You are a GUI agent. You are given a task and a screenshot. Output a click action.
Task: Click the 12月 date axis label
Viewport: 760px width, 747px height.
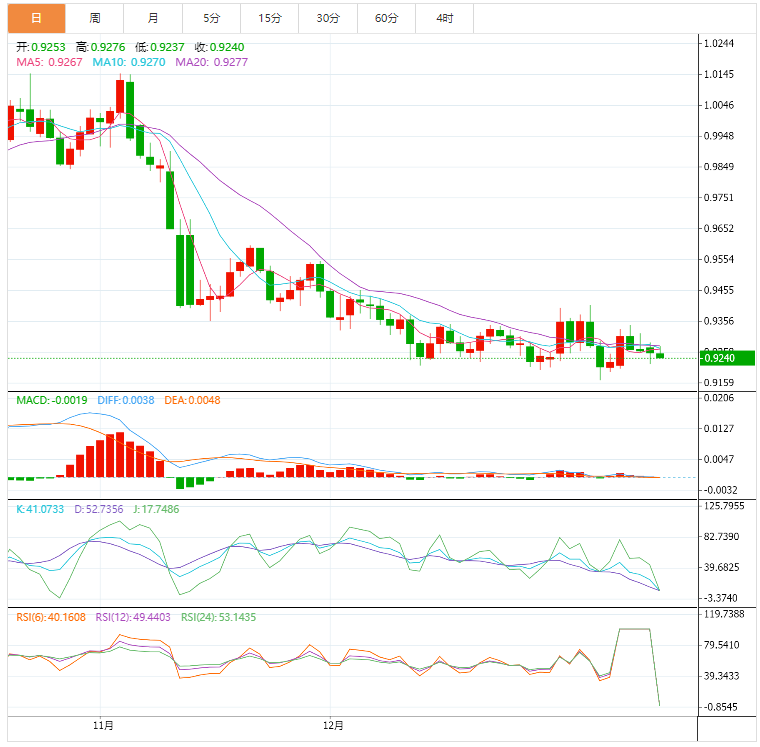(x=333, y=726)
